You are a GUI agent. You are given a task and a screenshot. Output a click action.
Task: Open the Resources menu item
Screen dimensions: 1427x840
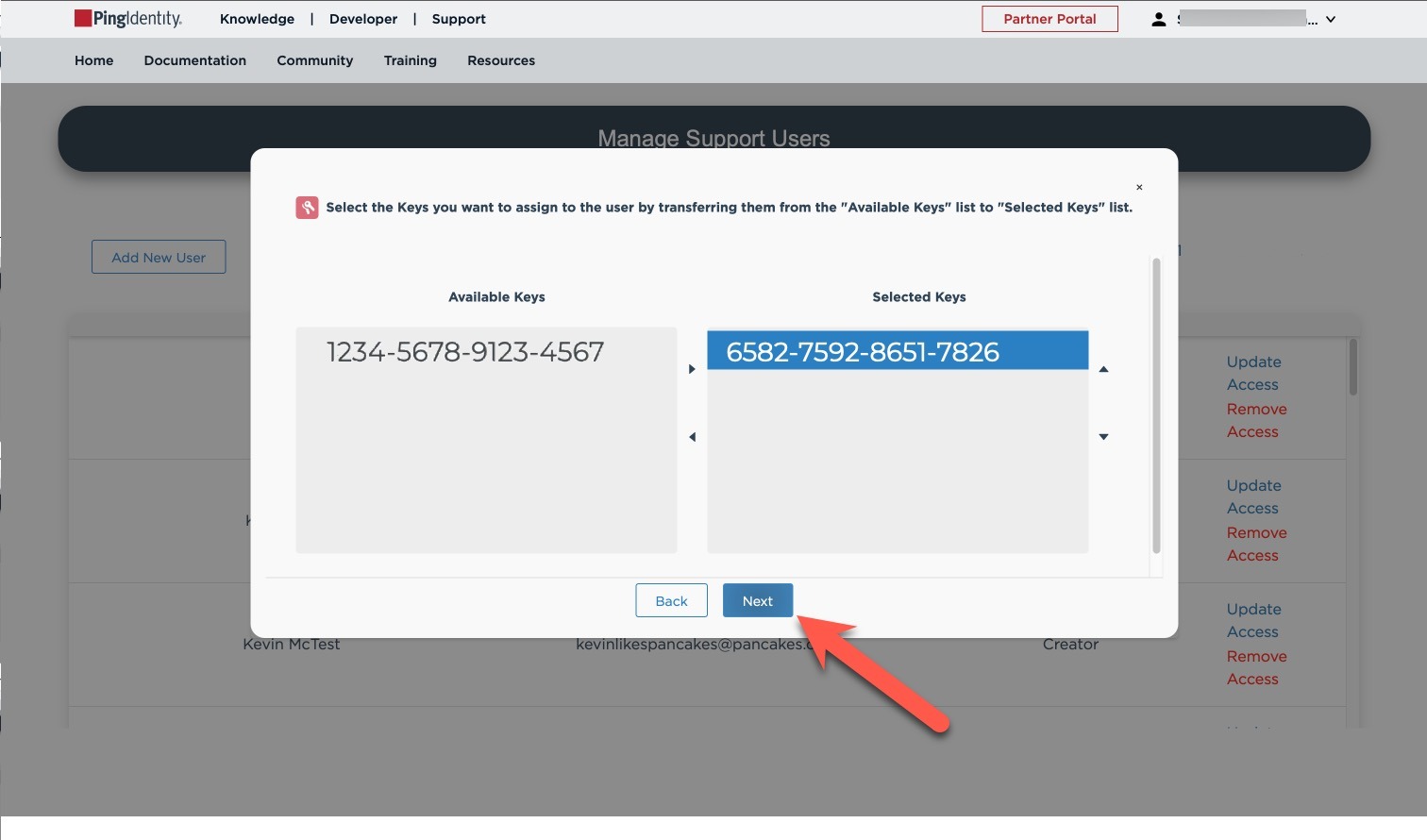pyautogui.click(x=501, y=60)
